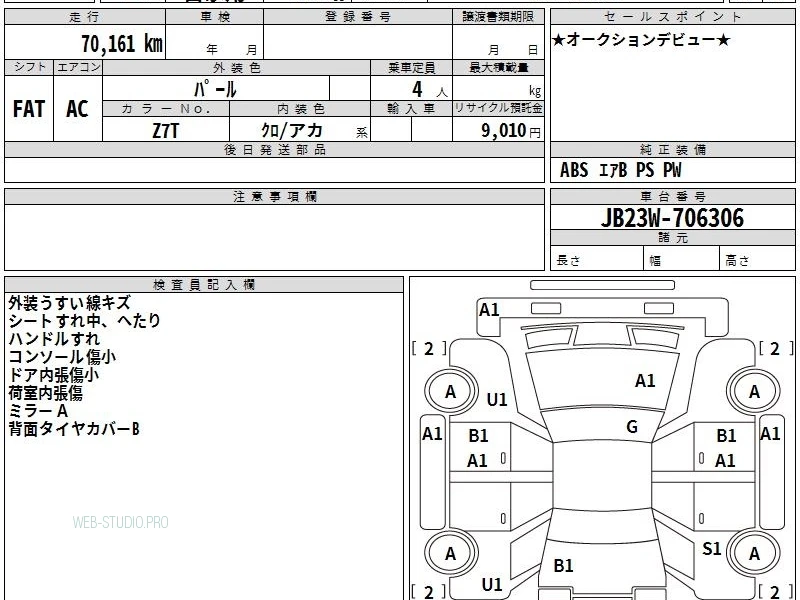This screenshot has width=800, height=600.
Task: Click the 輸入車 header
Action: [411, 109]
